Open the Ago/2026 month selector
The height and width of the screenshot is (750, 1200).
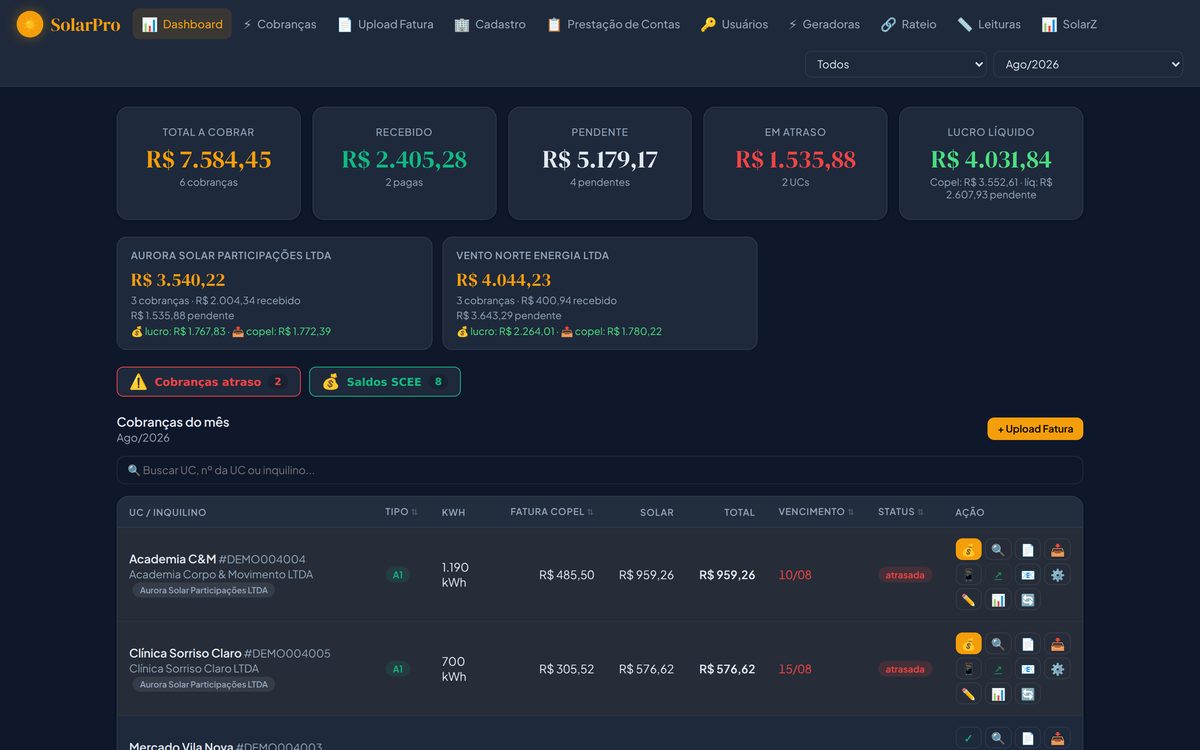(1088, 64)
